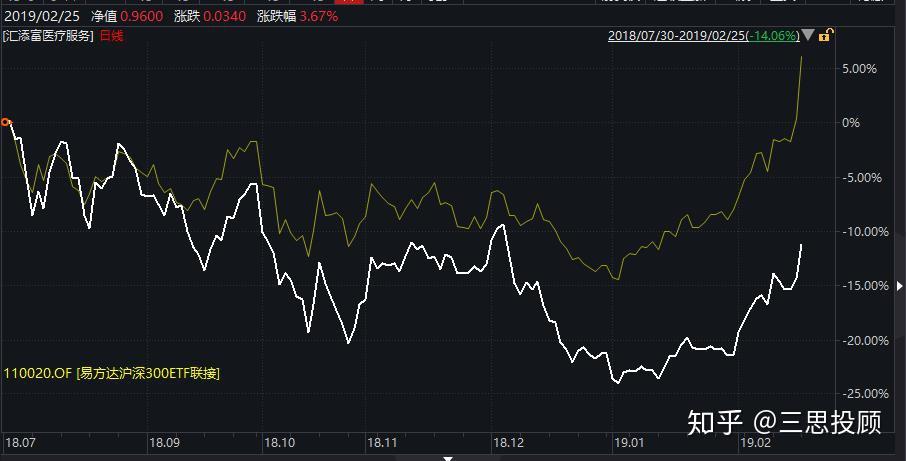
Task: Click the -10.00% axis label
Action: [x=865, y=232]
